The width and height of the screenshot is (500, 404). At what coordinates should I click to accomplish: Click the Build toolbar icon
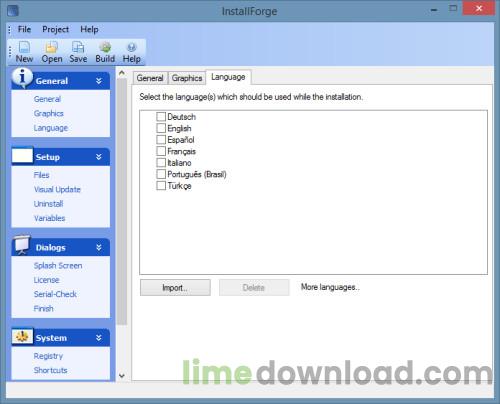click(x=105, y=47)
